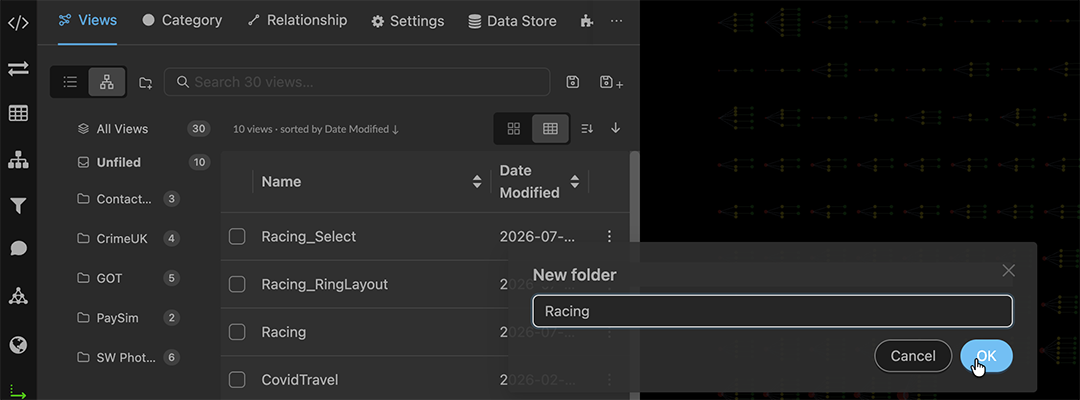The image size is (1080, 400).
Task: Click the new folder icon
Action: tap(145, 83)
